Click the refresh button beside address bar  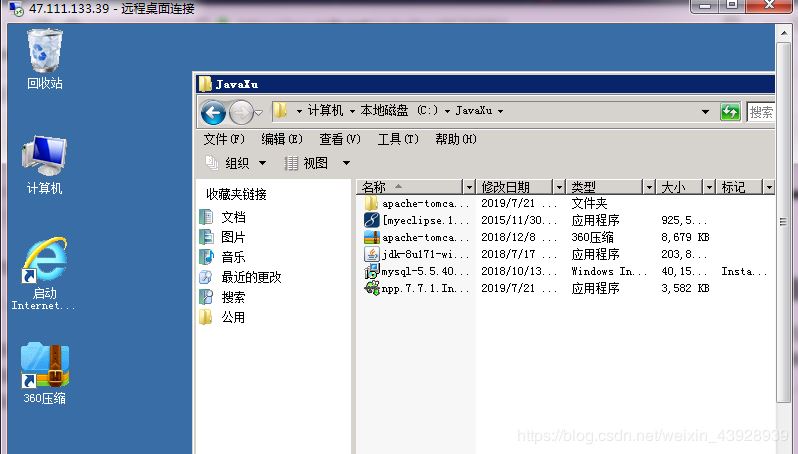point(731,111)
